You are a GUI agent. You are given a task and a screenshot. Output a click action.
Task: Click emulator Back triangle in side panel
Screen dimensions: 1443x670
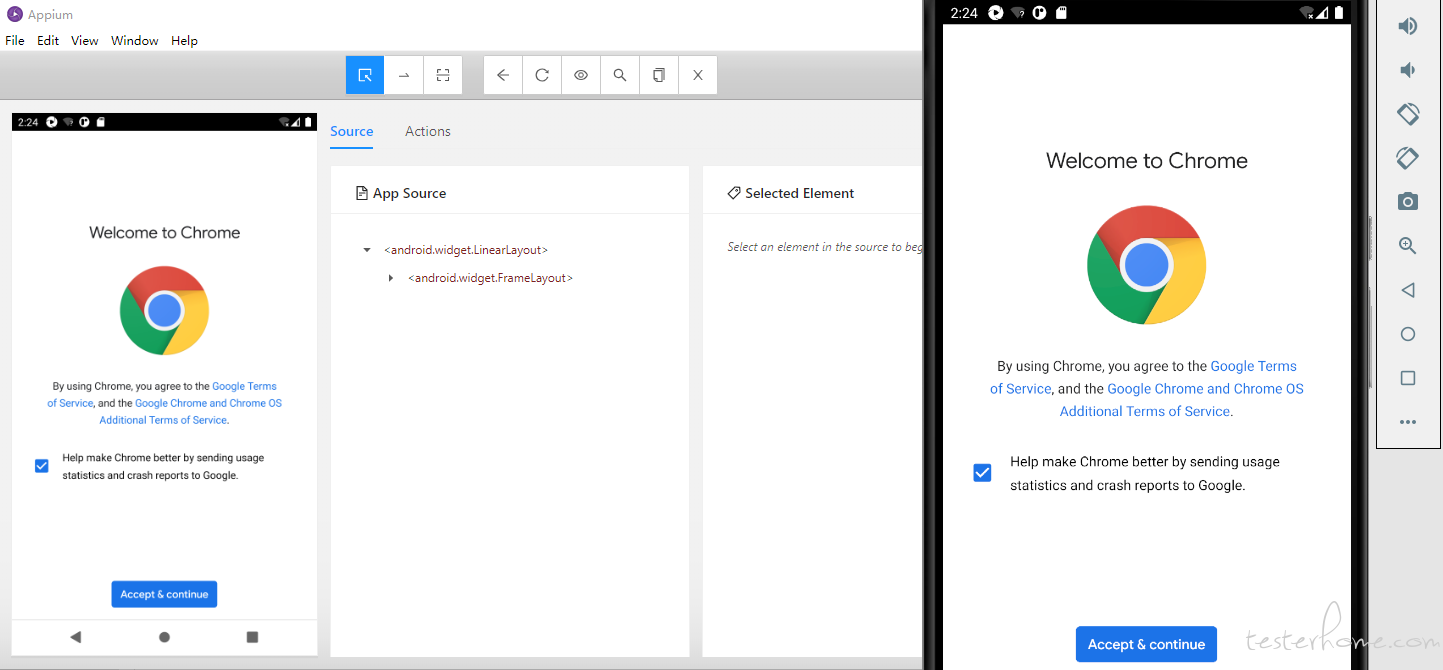(x=1408, y=290)
